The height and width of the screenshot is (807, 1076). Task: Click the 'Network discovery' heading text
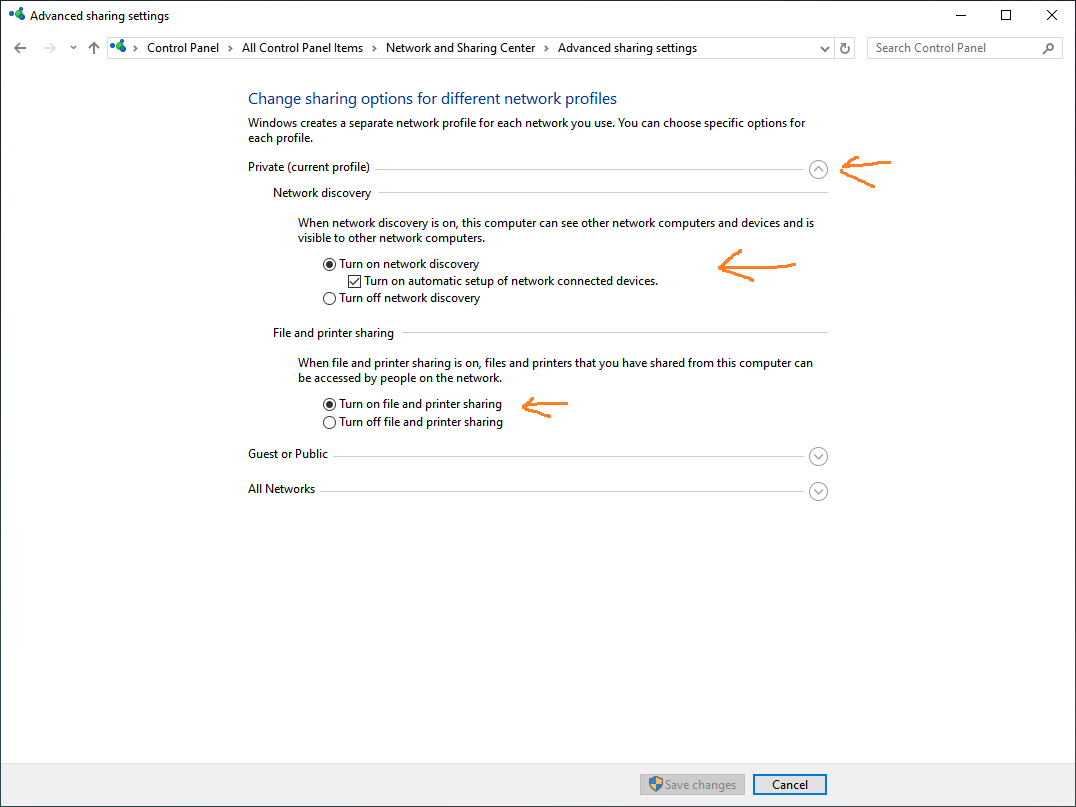pos(322,193)
